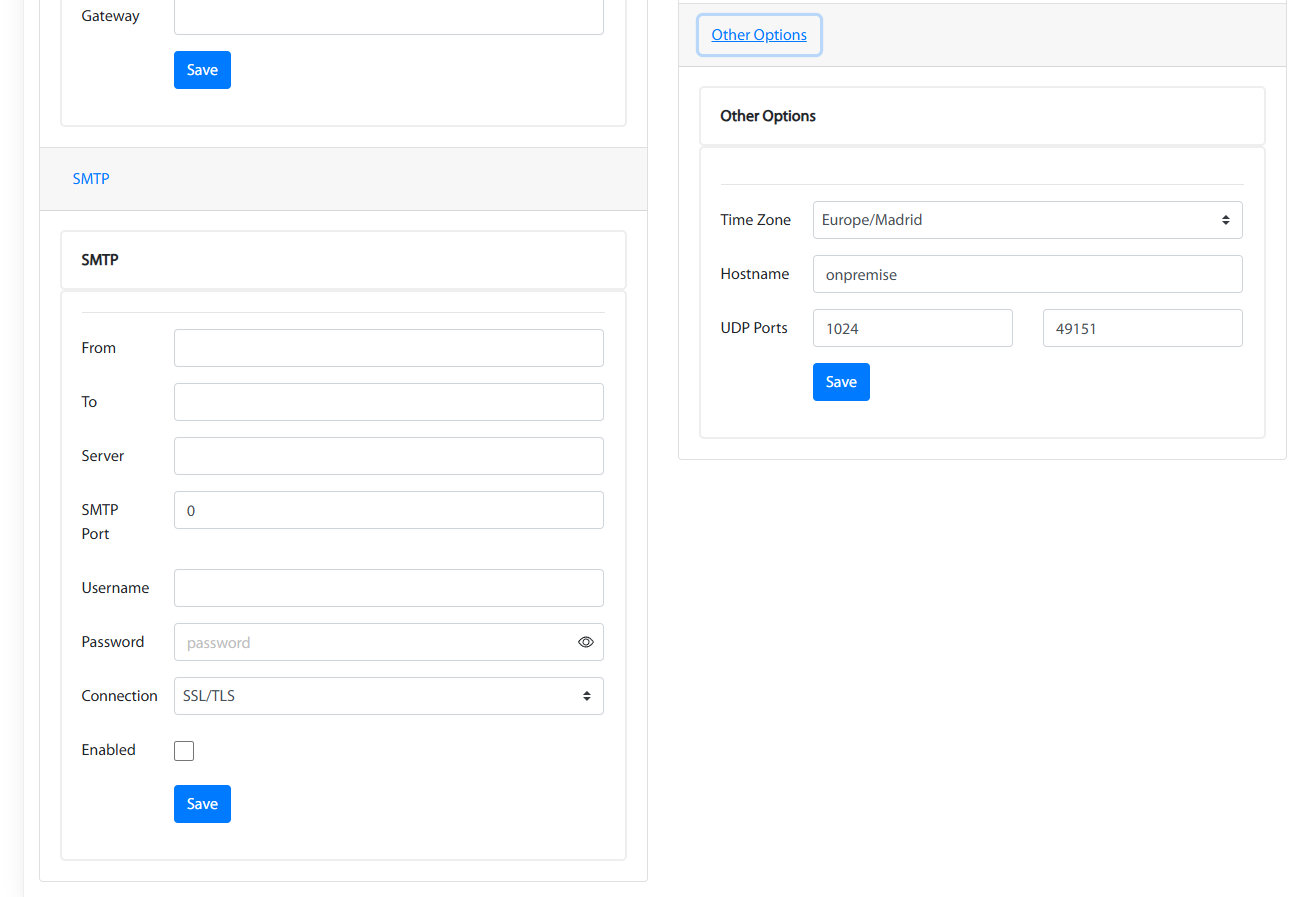The width and height of the screenshot is (1300, 897).
Task: Enable the SMTP Enabled checkbox
Action: (184, 750)
